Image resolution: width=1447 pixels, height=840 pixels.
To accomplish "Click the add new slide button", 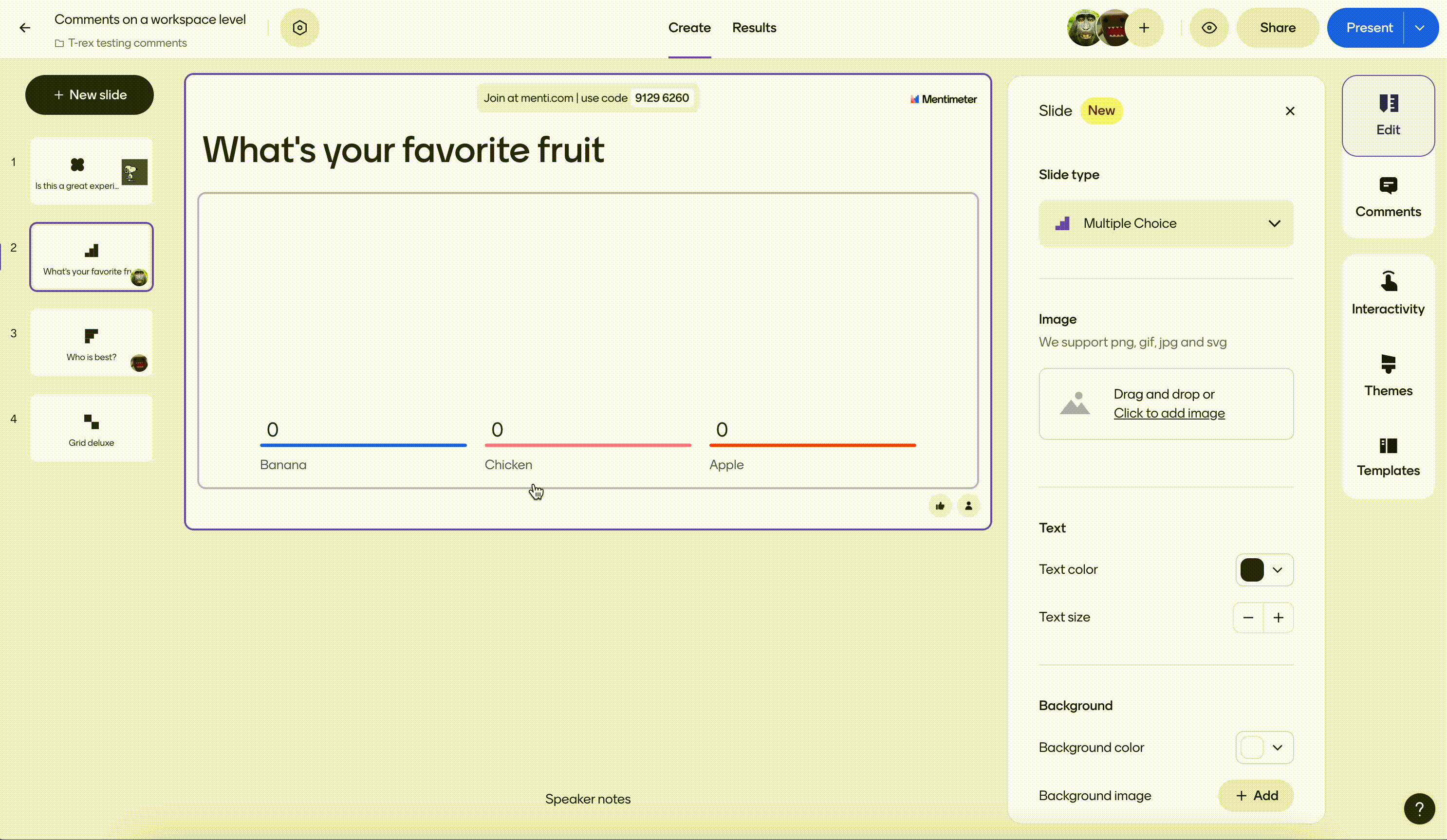I will (89, 94).
